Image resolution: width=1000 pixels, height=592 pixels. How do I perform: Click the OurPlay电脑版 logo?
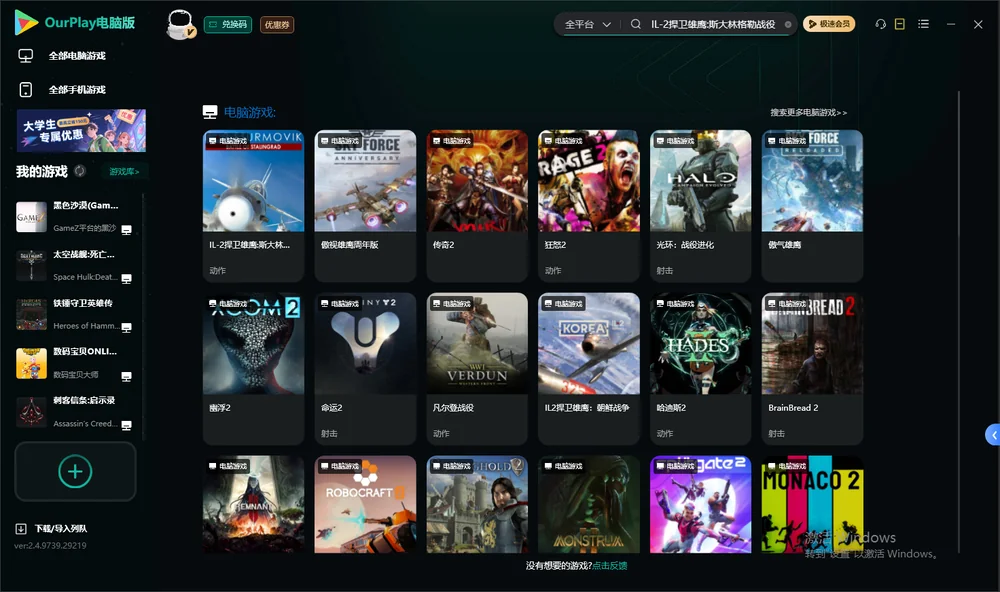pyautogui.click(x=75, y=23)
